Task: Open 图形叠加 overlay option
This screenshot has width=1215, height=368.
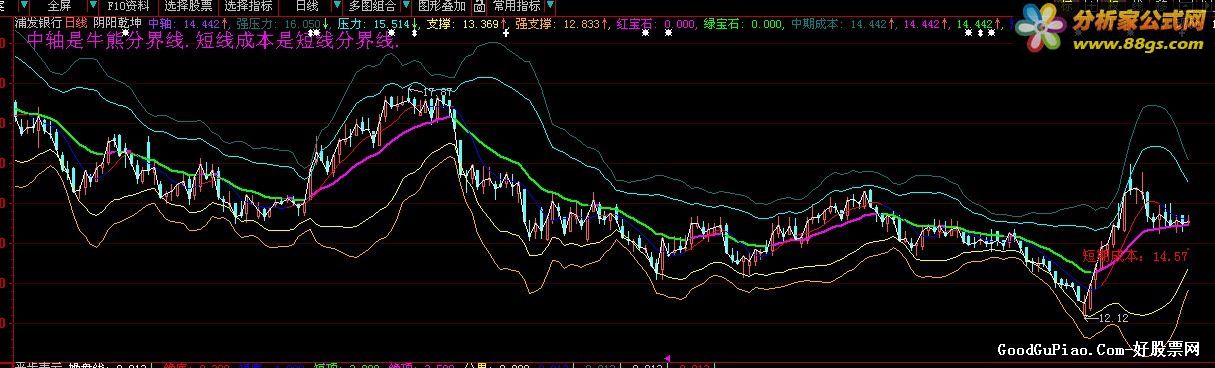Action: (441, 6)
